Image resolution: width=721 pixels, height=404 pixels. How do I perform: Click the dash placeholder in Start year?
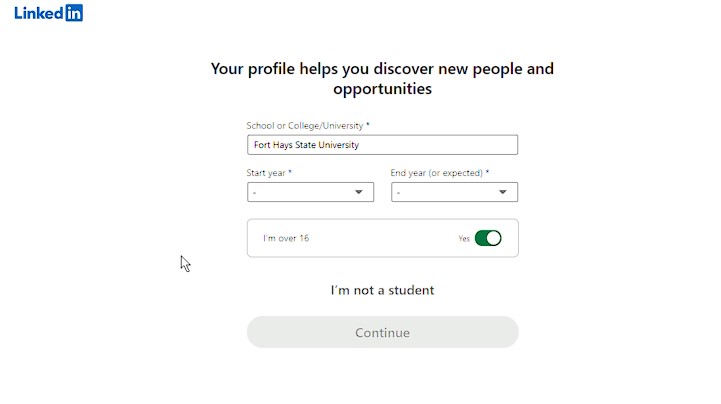coord(254,193)
